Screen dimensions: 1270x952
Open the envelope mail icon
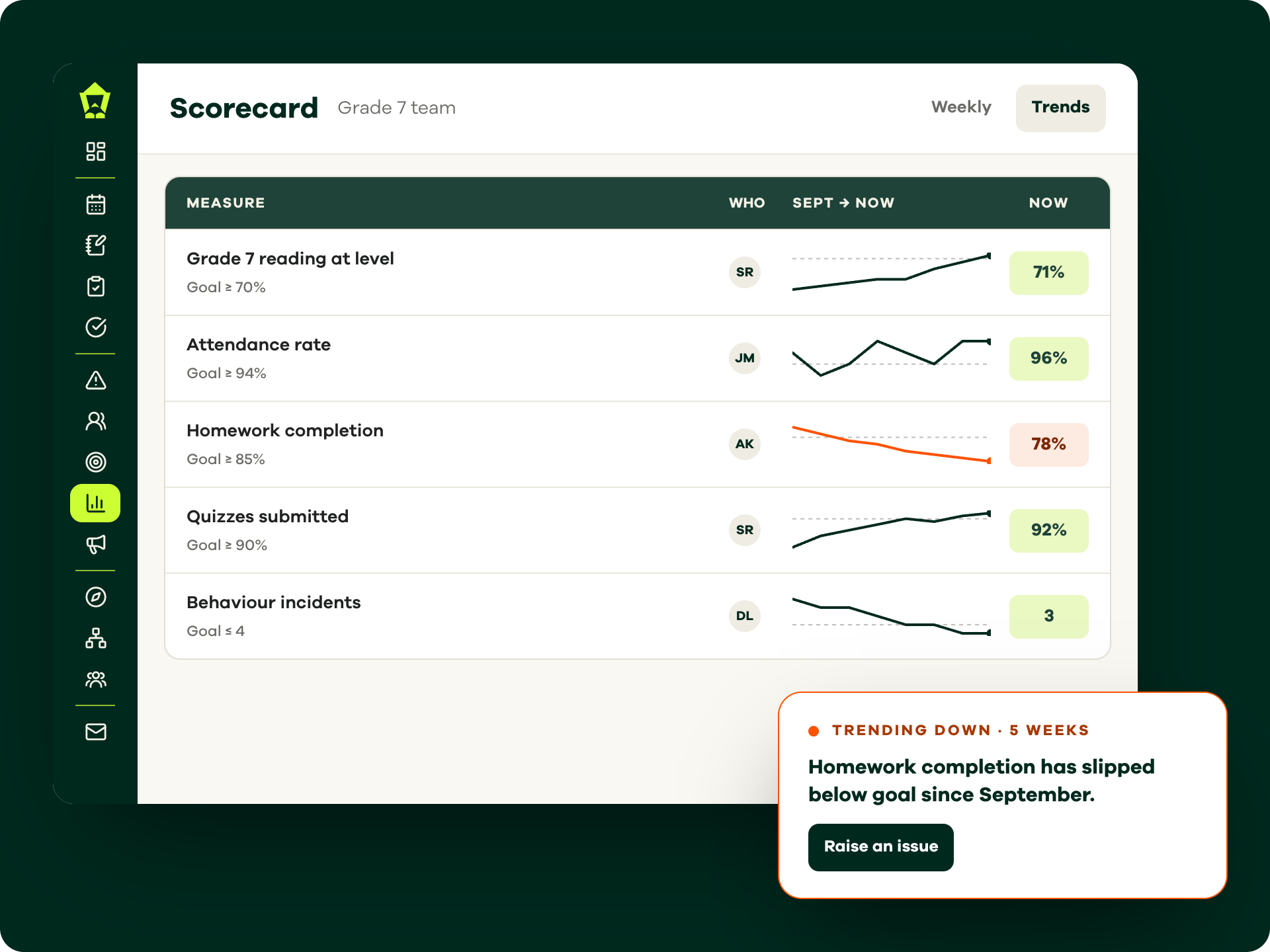coord(96,732)
